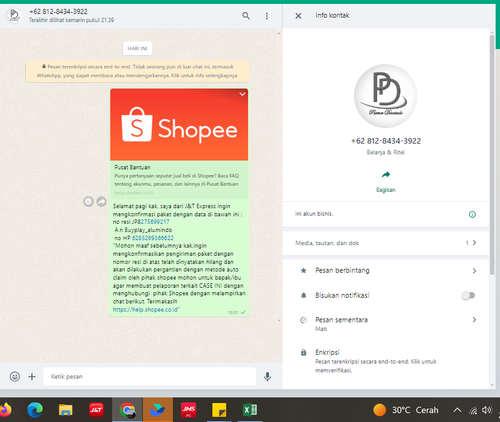Forward the Shopee message

coord(101,202)
